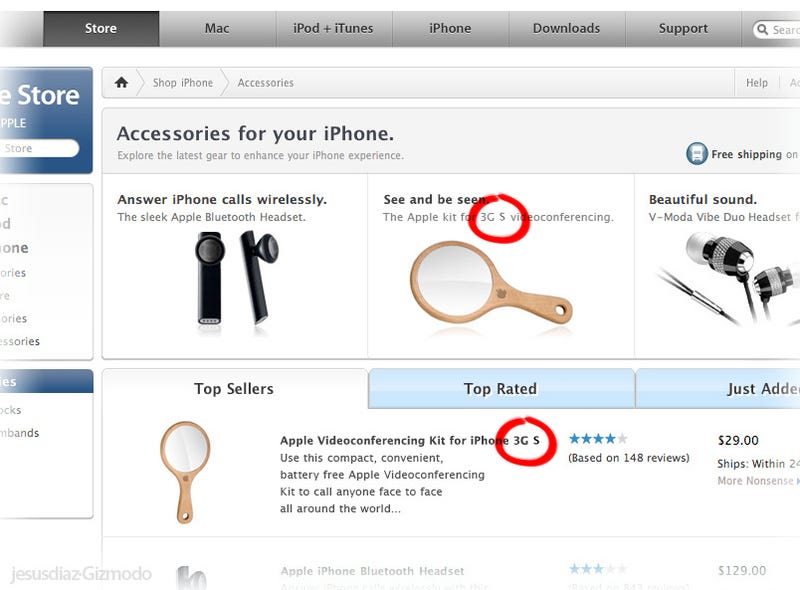800x590 pixels.
Task: Click the search magnifier icon
Action: [x=762, y=29]
